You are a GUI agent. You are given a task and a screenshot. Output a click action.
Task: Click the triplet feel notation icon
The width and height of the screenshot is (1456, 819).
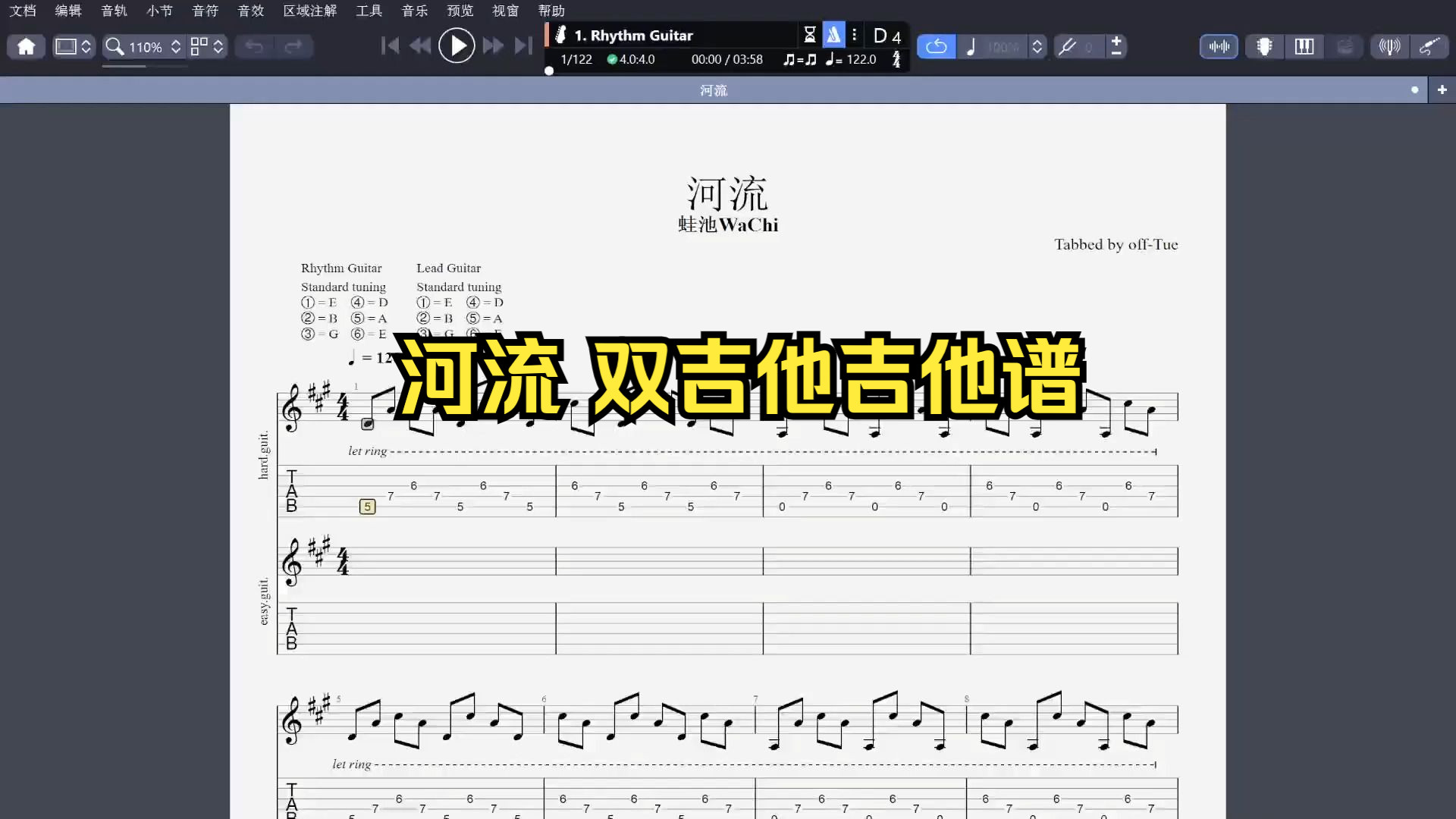[799, 59]
